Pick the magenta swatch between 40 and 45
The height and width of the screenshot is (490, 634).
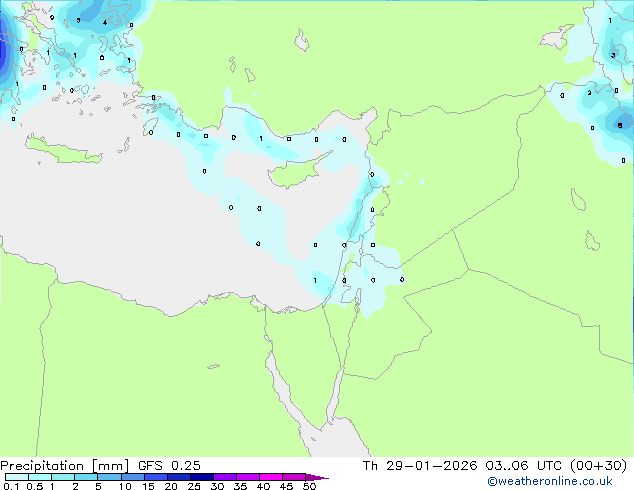[271, 477]
